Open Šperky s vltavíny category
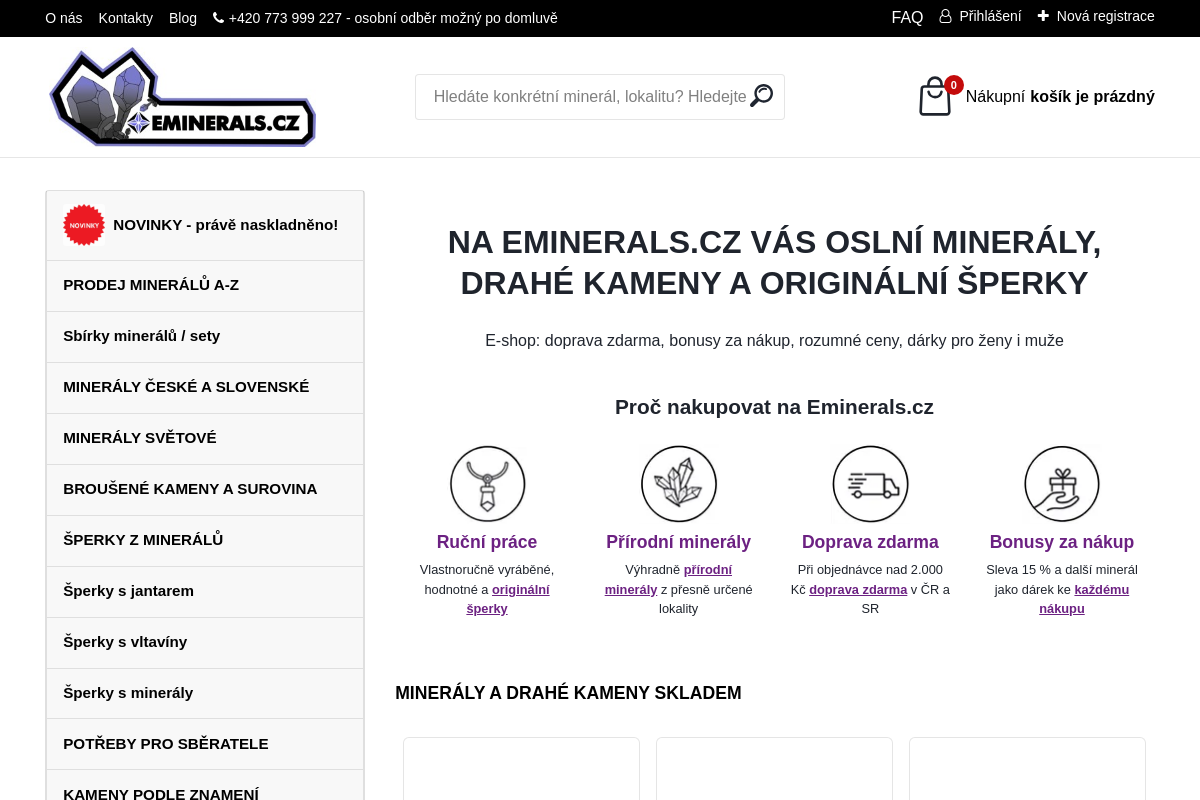1200x800 pixels. [205, 643]
